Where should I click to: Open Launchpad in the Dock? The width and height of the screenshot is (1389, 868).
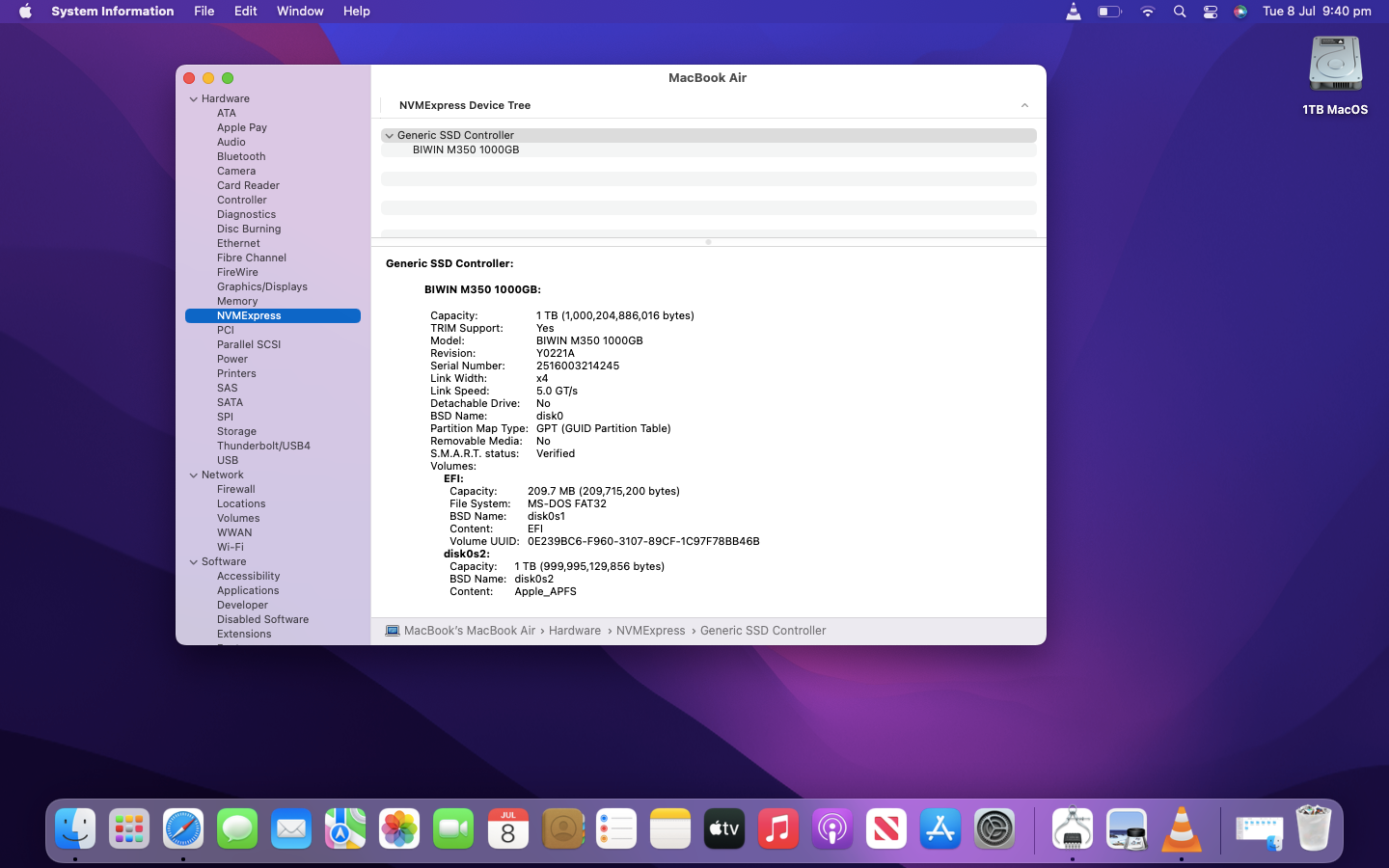(x=129, y=828)
